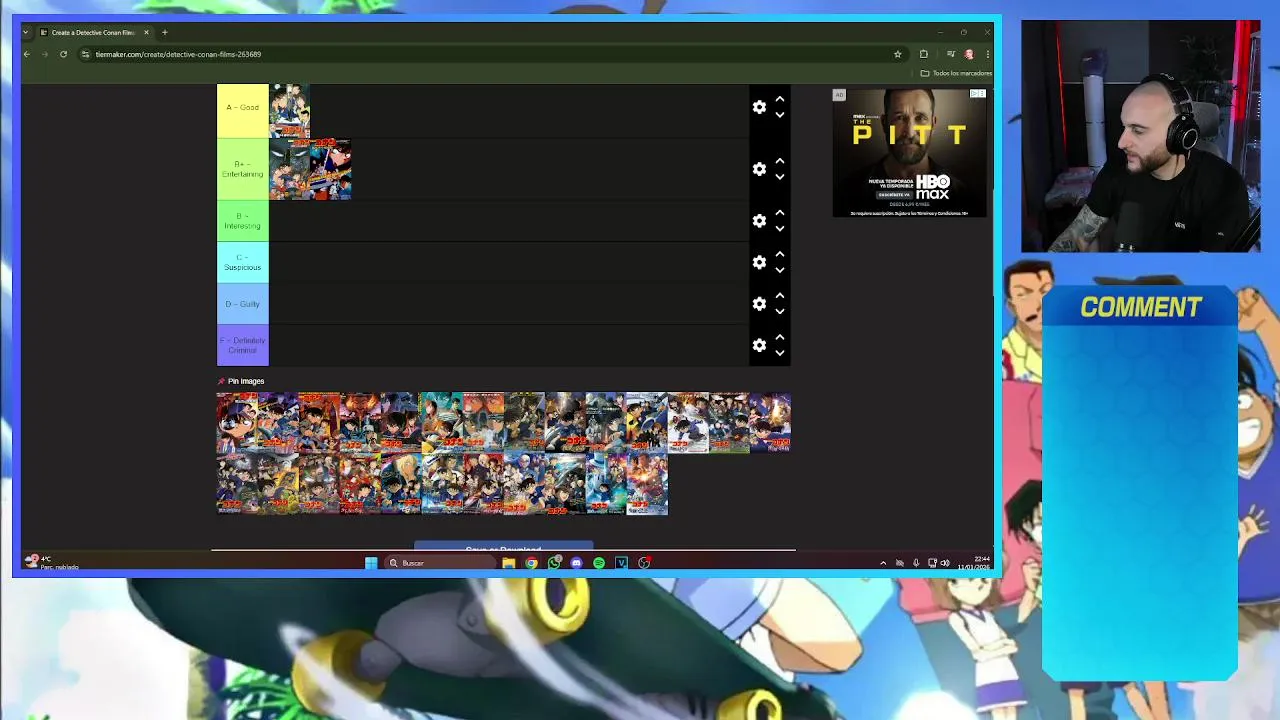The image size is (1280, 720).
Task: Open settings gear for C Suspicious tier
Action: 759,262
